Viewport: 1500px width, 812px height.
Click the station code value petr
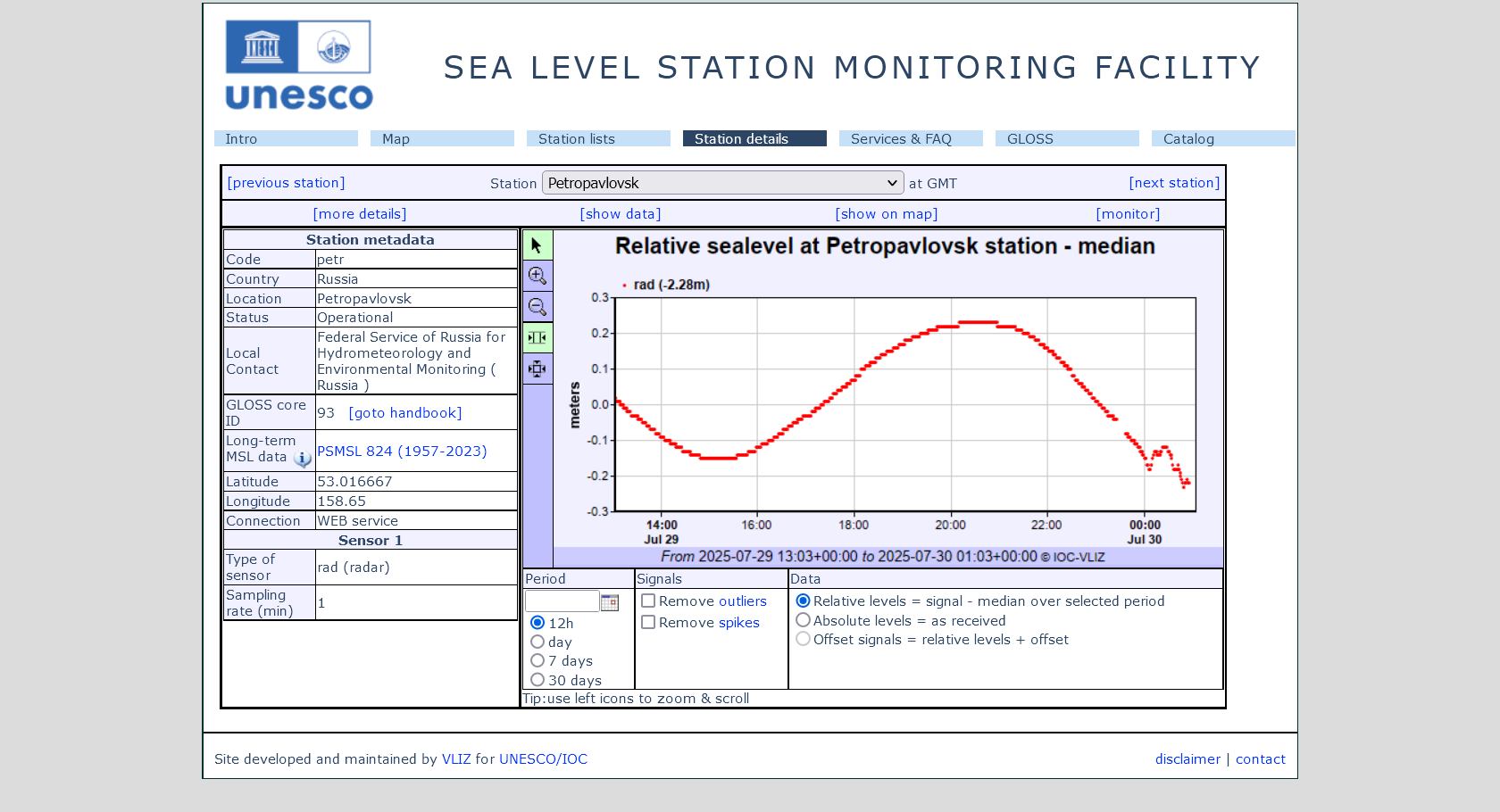(x=330, y=260)
